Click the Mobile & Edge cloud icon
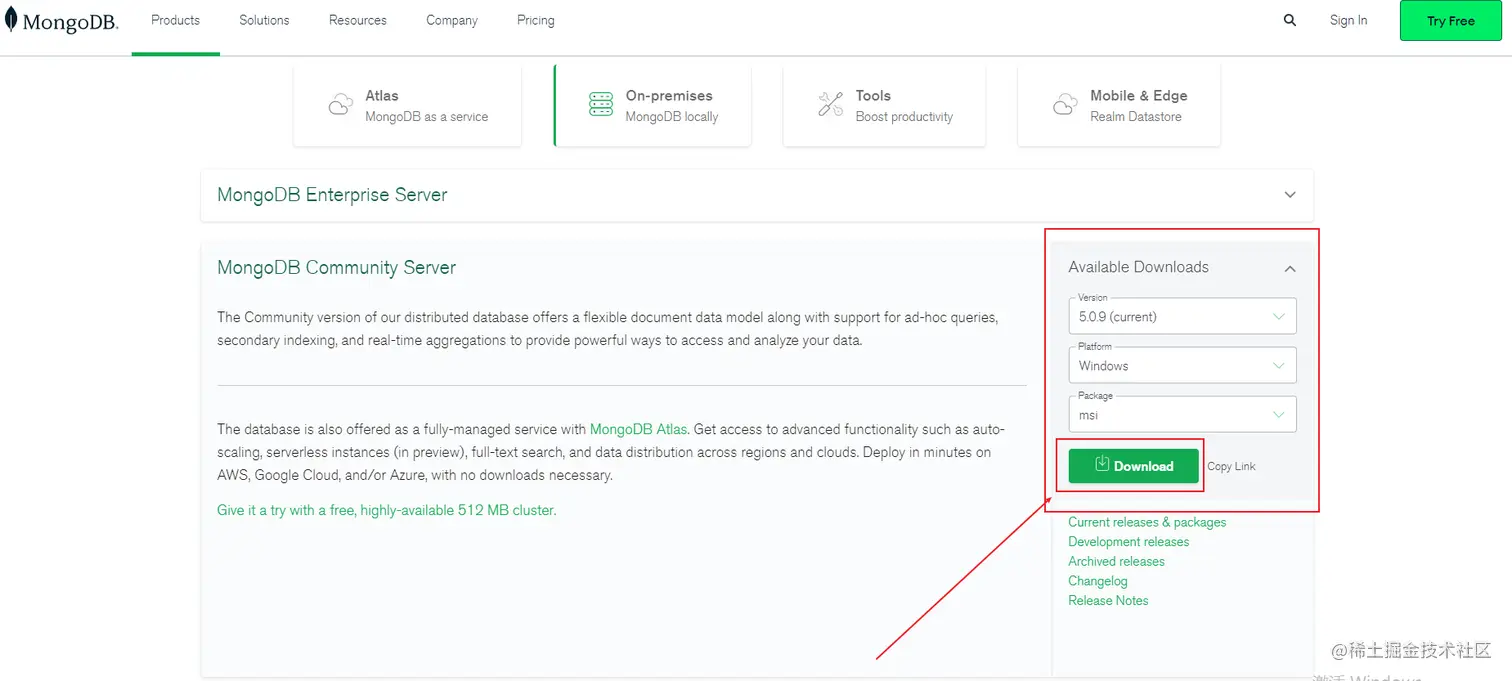 point(1065,105)
